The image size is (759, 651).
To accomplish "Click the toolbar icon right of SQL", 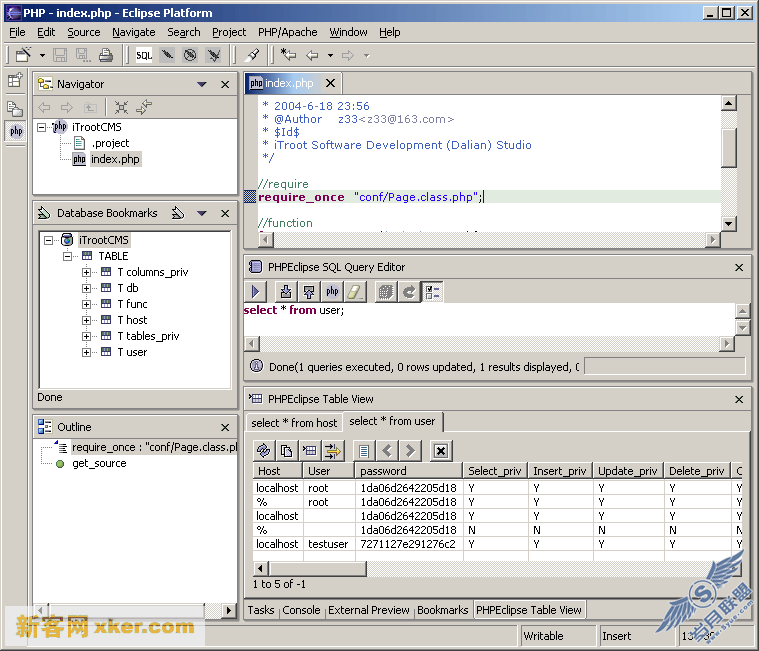I will coord(167,55).
